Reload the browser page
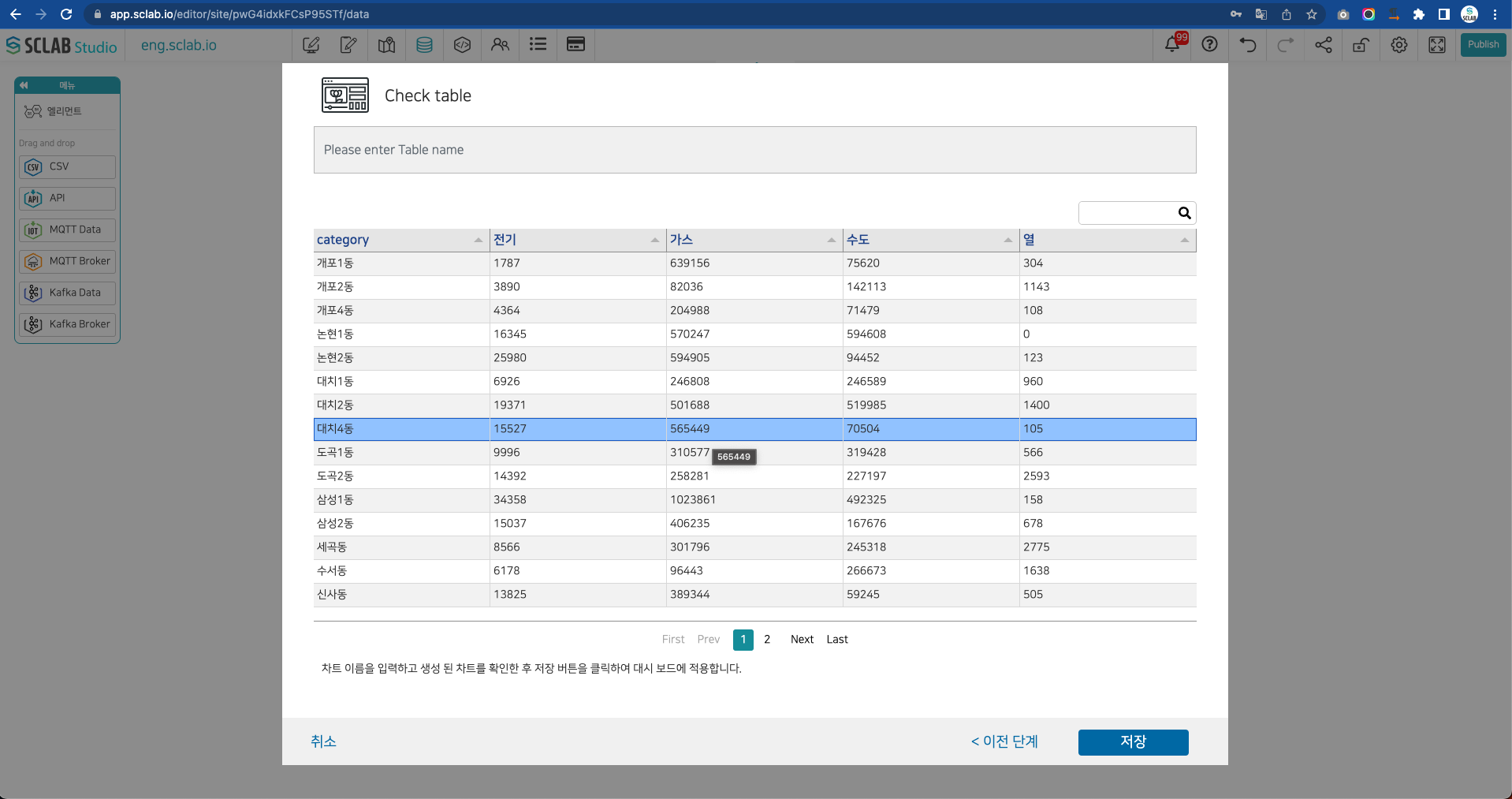 pyautogui.click(x=66, y=14)
